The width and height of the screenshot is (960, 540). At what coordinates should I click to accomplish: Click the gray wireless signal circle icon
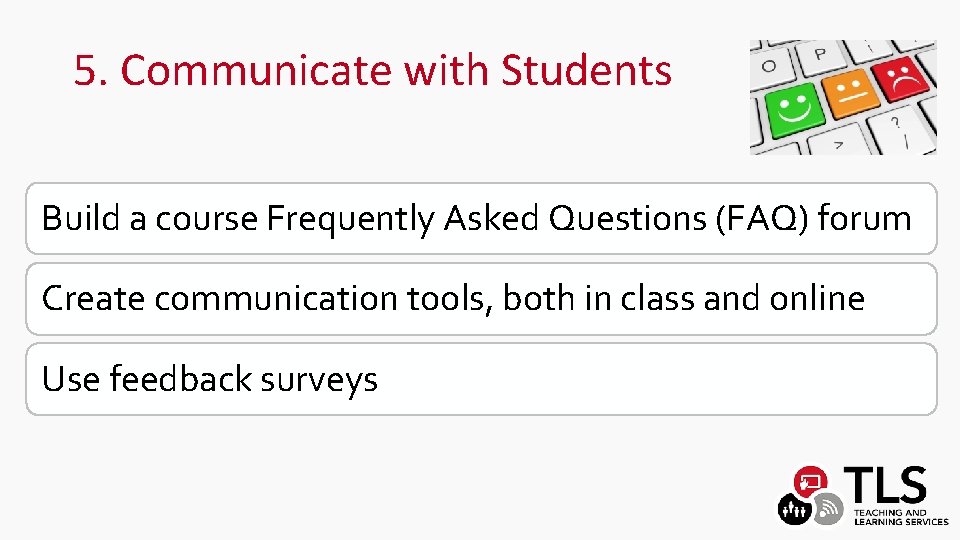826,510
